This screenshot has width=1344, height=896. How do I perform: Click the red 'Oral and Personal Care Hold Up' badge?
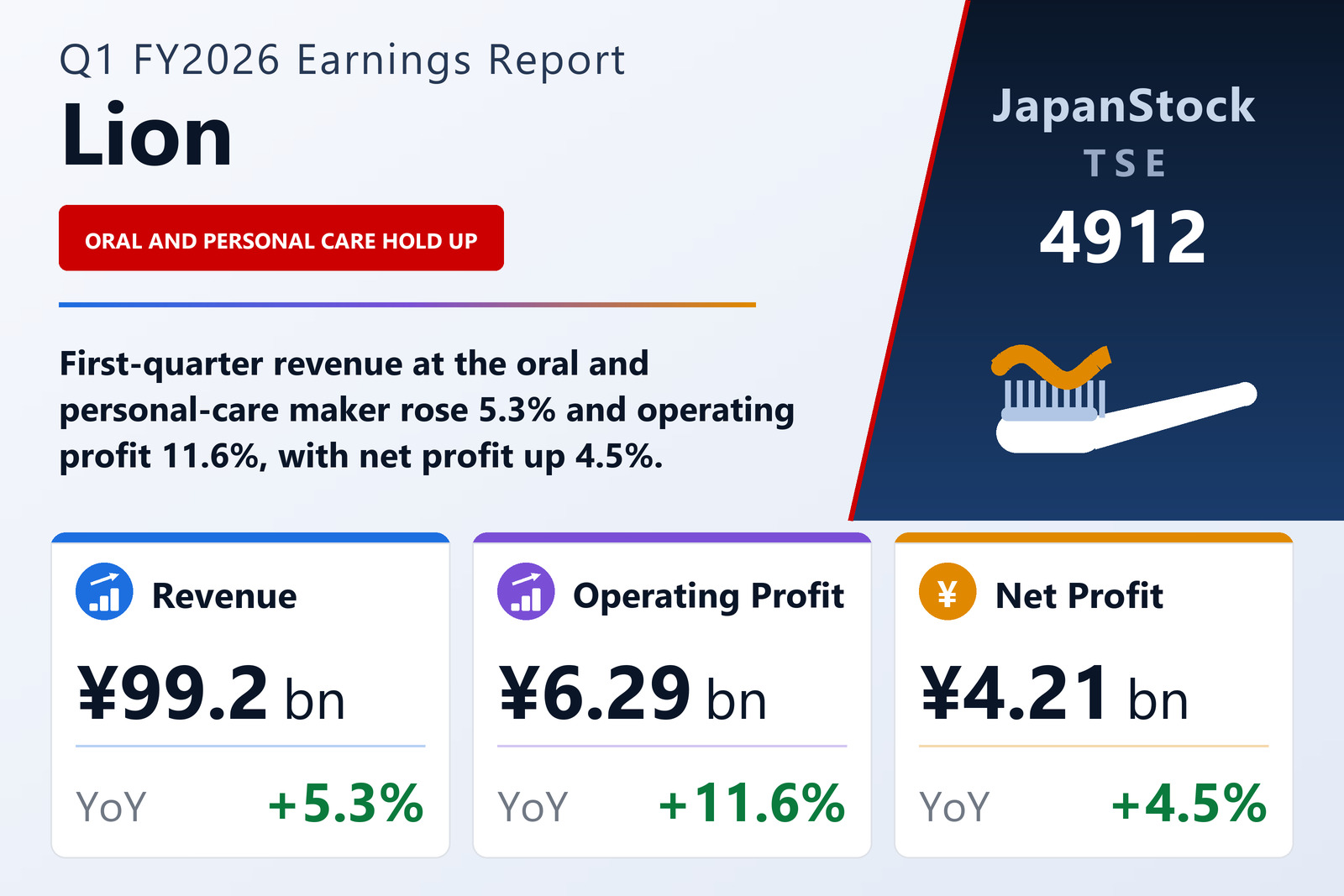point(281,238)
